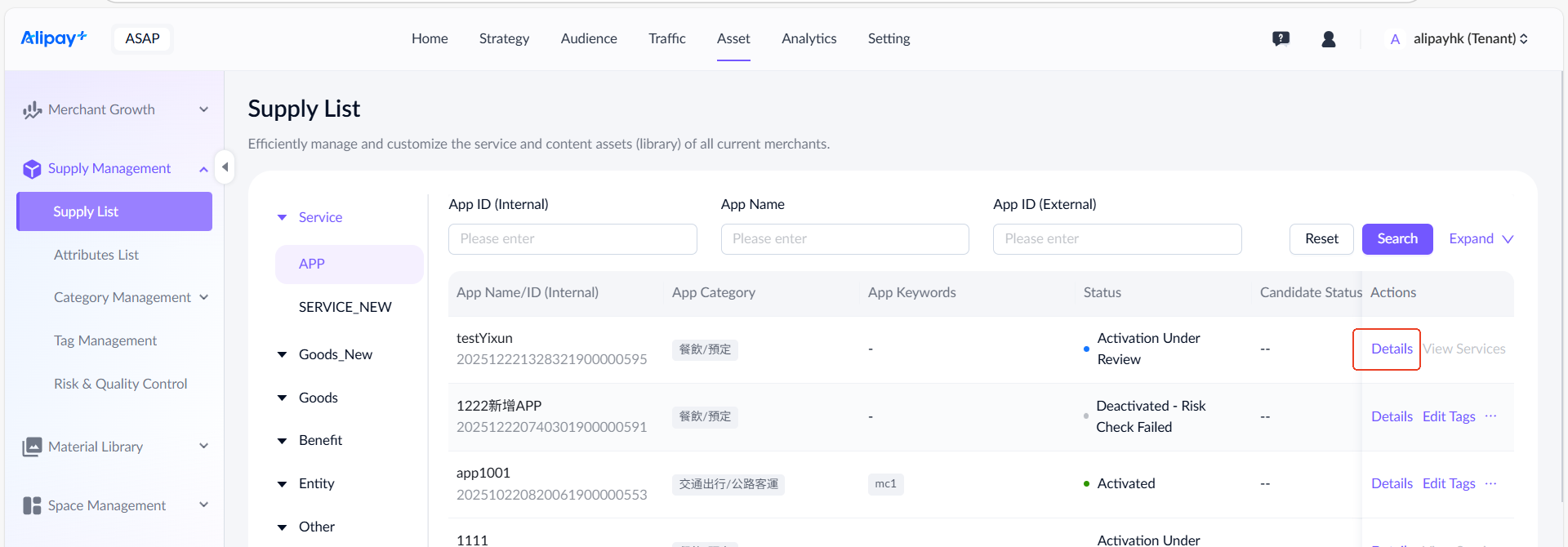Click the Alipay+ logo
The width and height of the screenshot is (1568, 547).
(x=54, y=38)
